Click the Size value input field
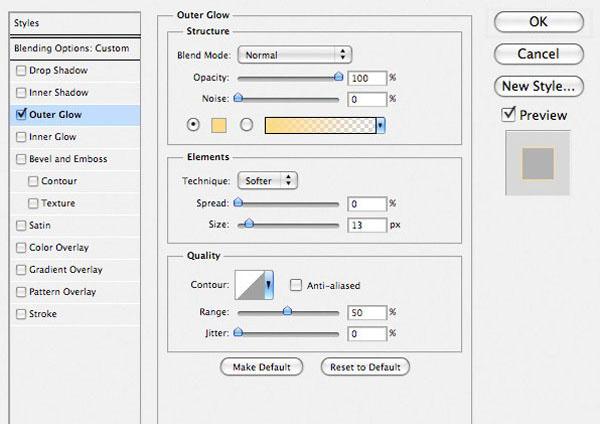 point(367,225)
